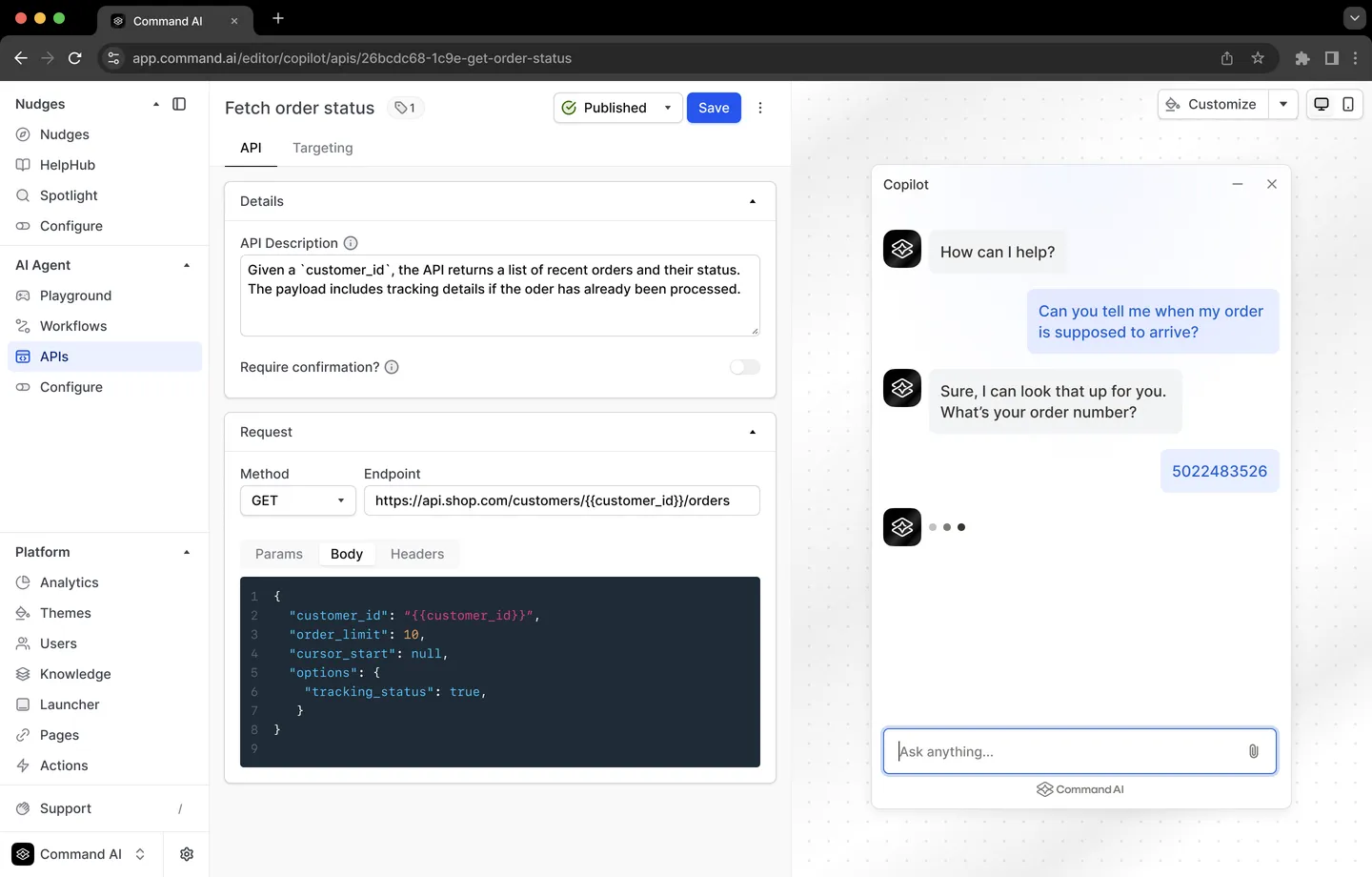This screenshot has height=877, width=1372.
Task: Select the Params tab
Action: click(x=279, y=554)
